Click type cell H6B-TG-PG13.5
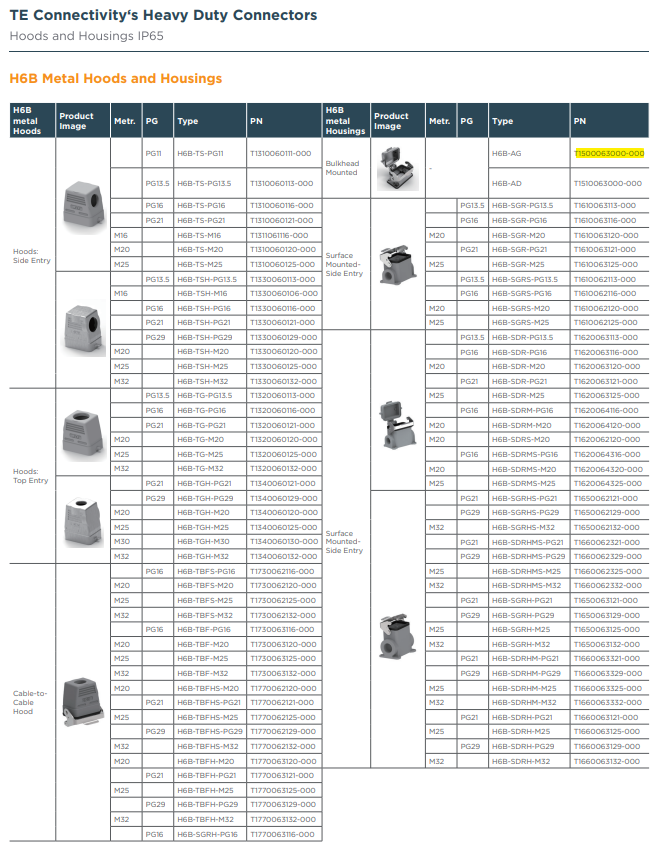 204,396
